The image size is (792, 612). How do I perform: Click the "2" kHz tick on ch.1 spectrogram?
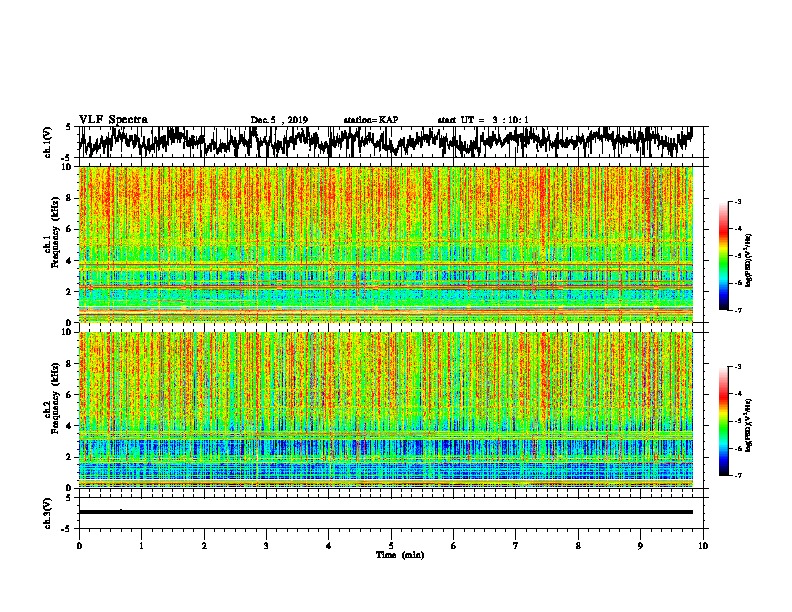(70, 291)
